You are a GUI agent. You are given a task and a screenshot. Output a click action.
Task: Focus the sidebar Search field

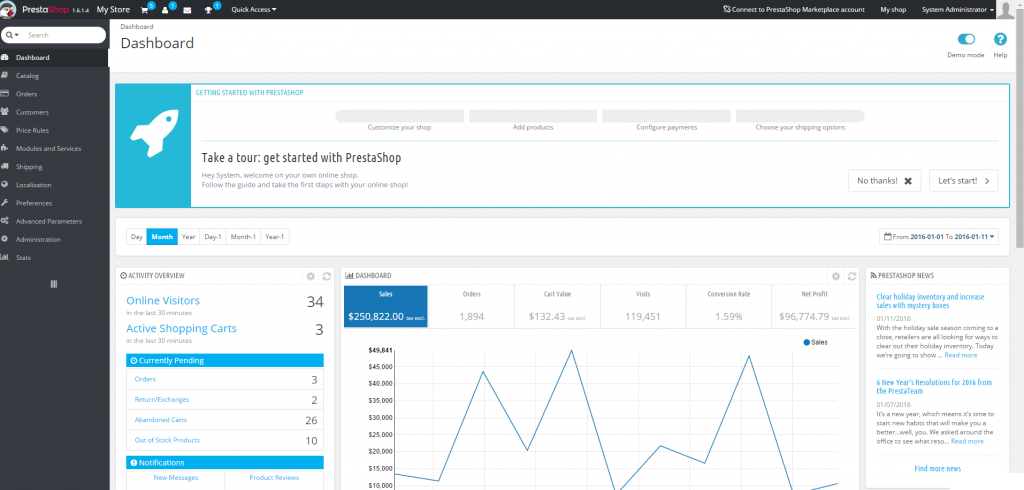pos(63,35)
